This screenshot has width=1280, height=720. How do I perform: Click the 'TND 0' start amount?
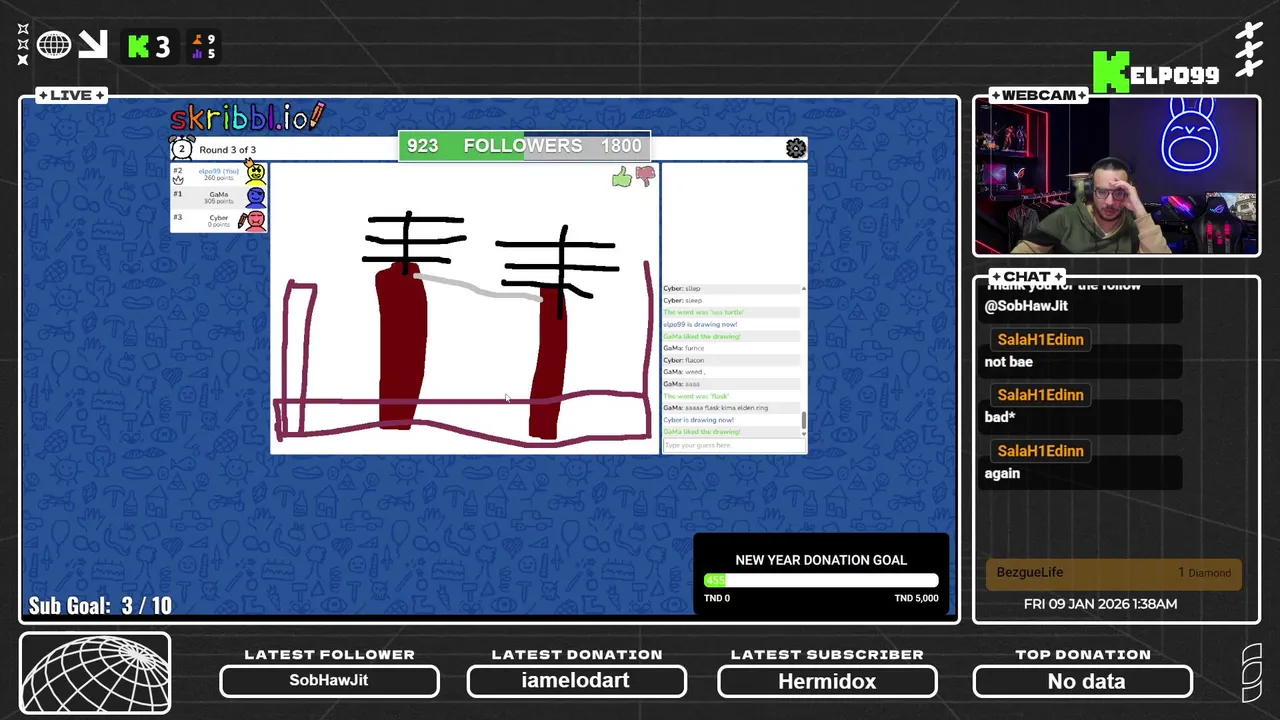click(717, 598)
